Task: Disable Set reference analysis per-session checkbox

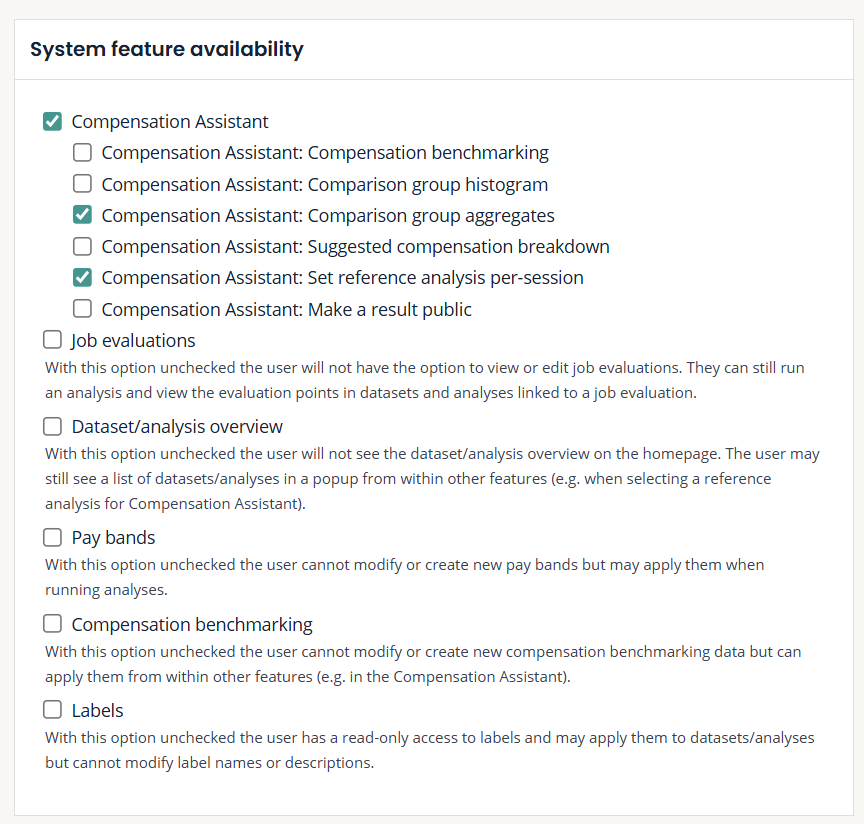Action: [83, 277]
